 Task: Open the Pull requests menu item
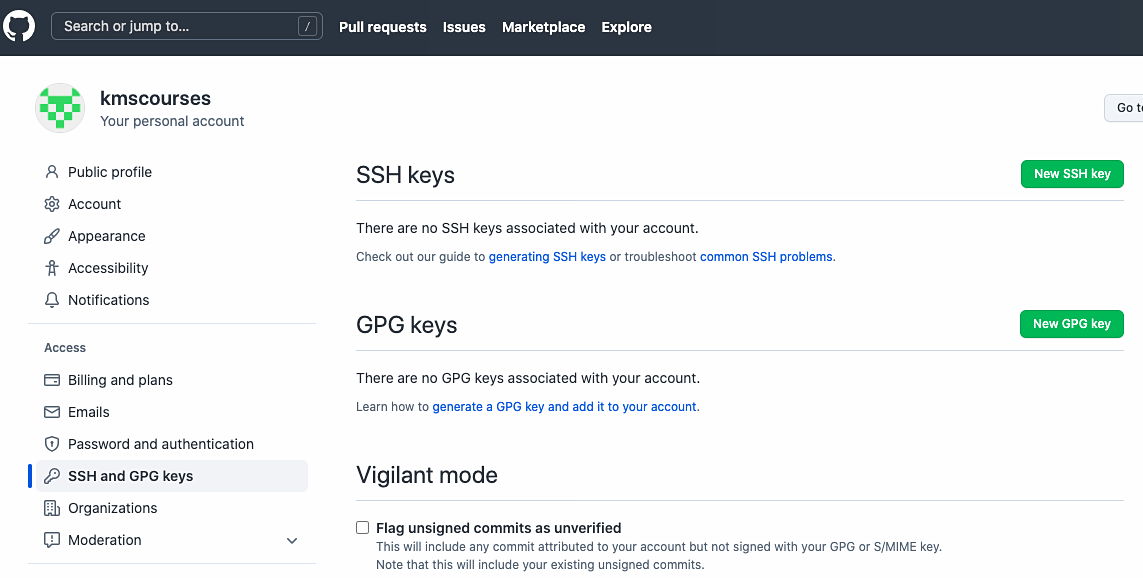382,27
